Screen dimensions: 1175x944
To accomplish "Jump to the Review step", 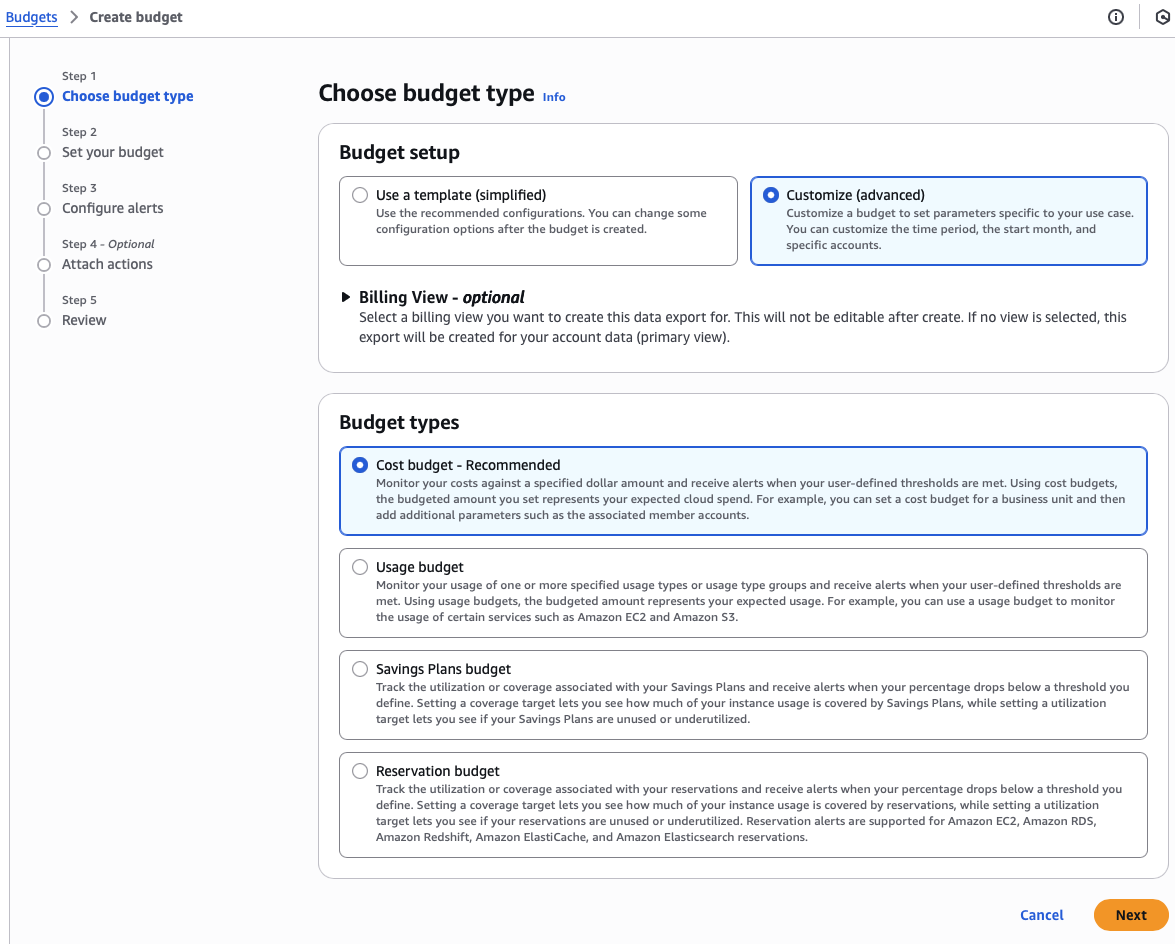I will pos(84,320).
